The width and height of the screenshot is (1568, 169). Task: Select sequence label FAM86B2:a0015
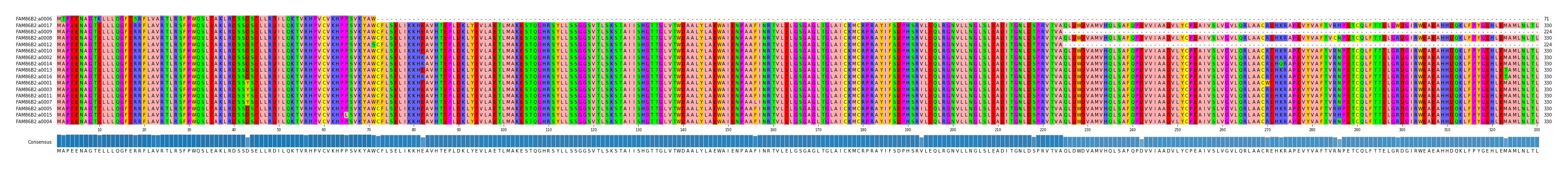(x=34, y=115)
